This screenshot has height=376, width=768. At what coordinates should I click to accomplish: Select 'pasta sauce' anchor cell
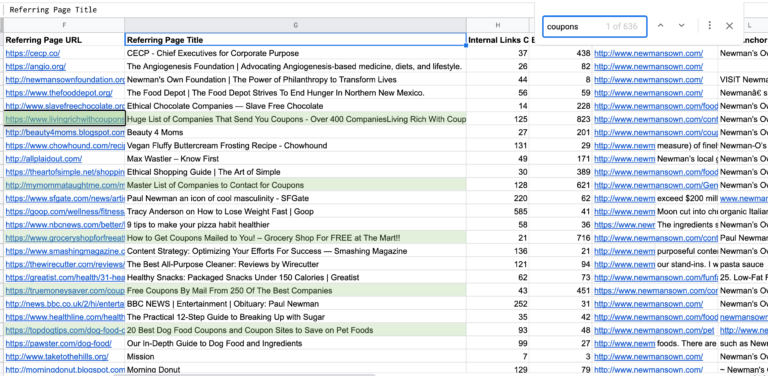click(x=743, y=264)
